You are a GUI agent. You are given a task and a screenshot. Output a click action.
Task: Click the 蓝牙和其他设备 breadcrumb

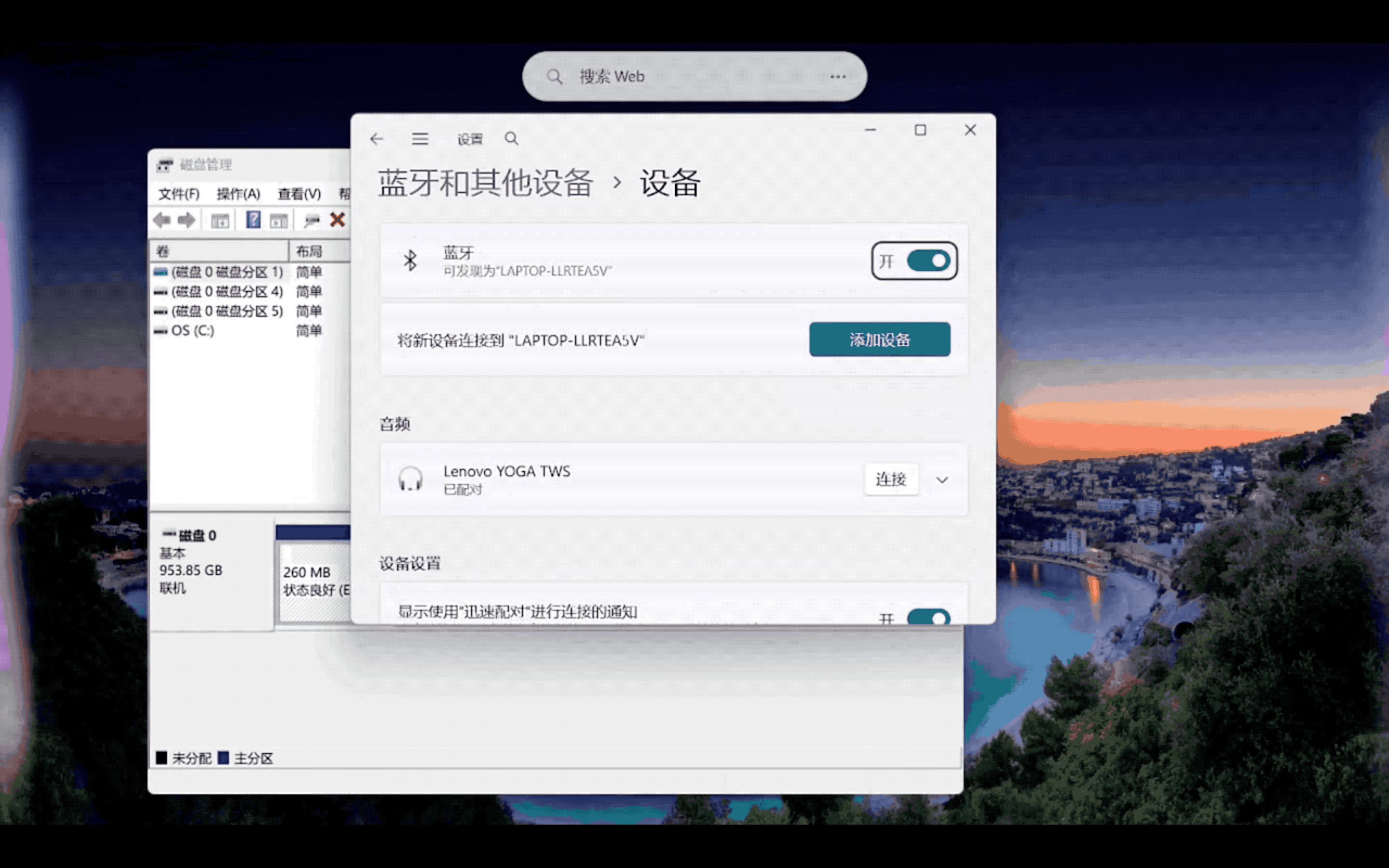coord(485,183)
